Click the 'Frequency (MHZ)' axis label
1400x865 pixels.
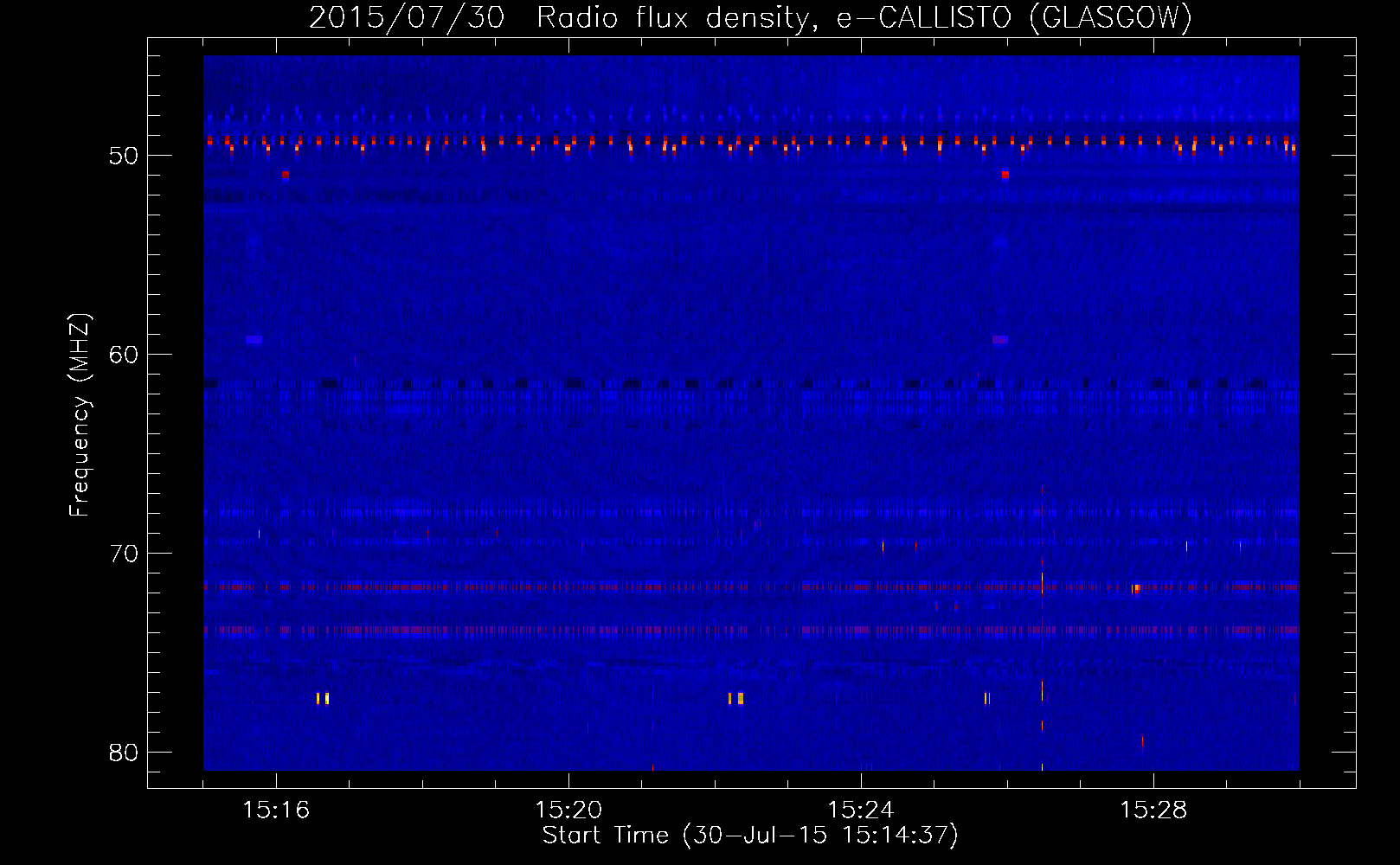[x=80, y=415]
